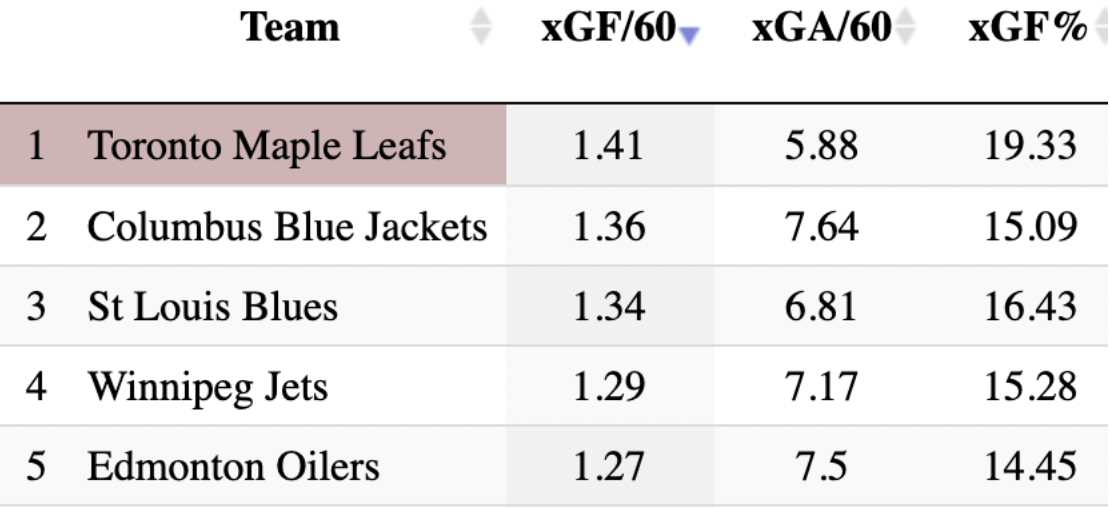Select the Toronto Maple Leafs row
1110x508 pixels.
coord(266,147)
